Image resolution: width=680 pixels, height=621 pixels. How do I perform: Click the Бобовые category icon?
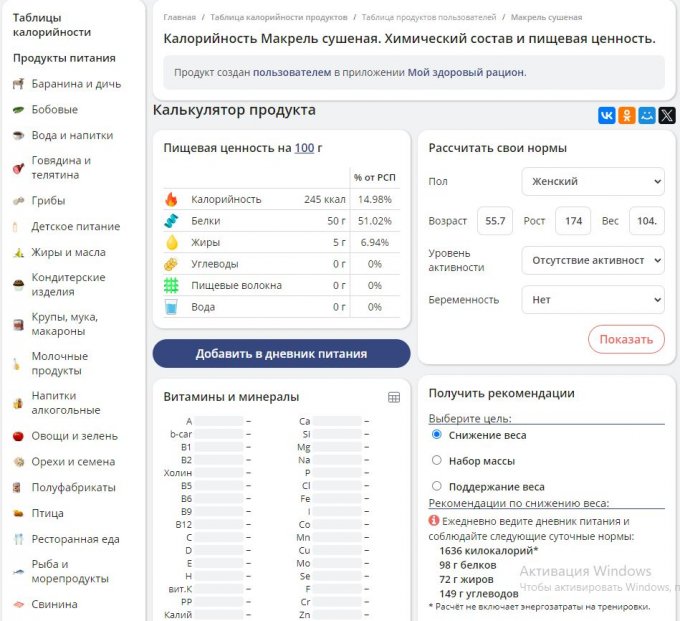(19, 110)
